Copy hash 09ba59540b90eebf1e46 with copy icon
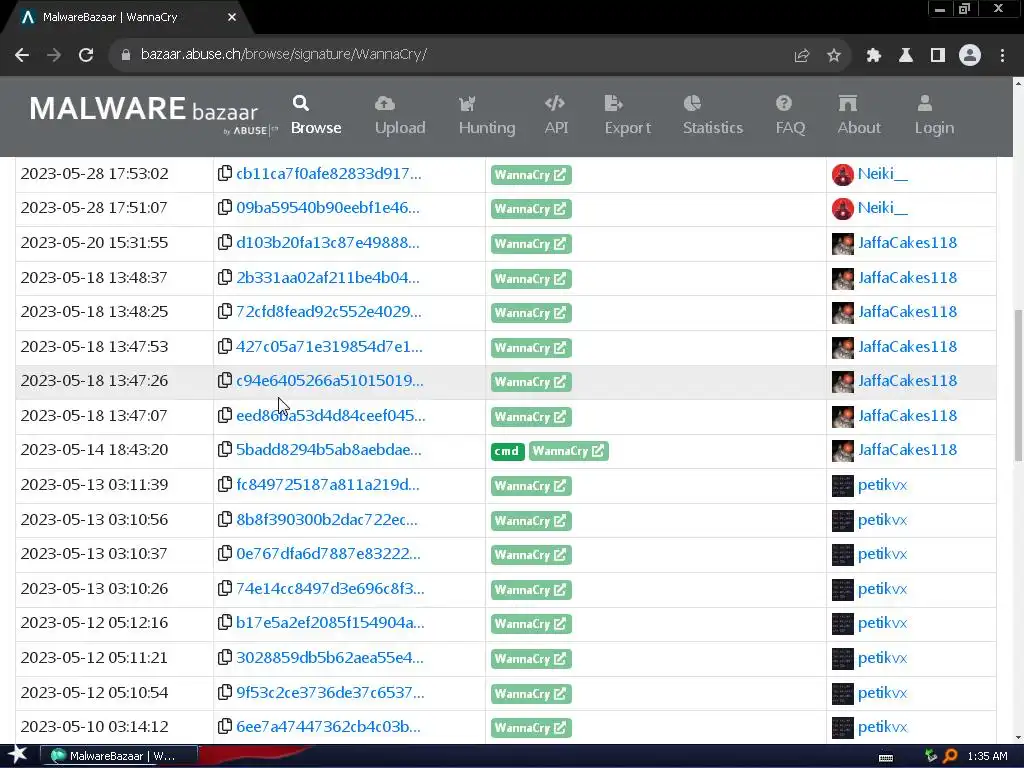1024x768 pixels. click(225, 207)
